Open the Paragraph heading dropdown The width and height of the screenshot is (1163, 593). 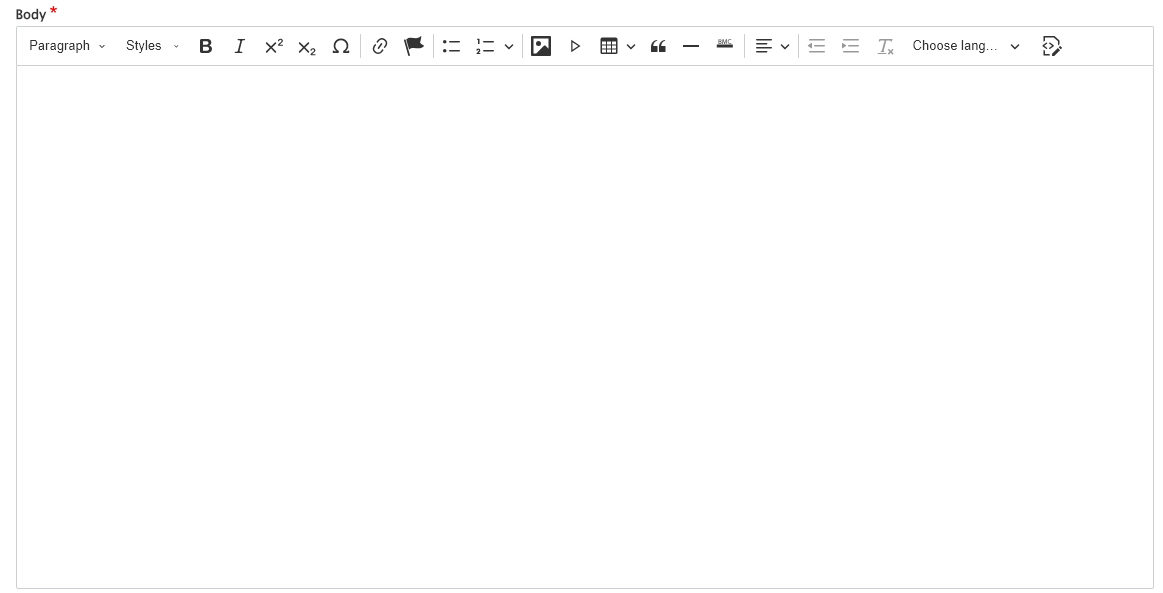click(67, 46)
